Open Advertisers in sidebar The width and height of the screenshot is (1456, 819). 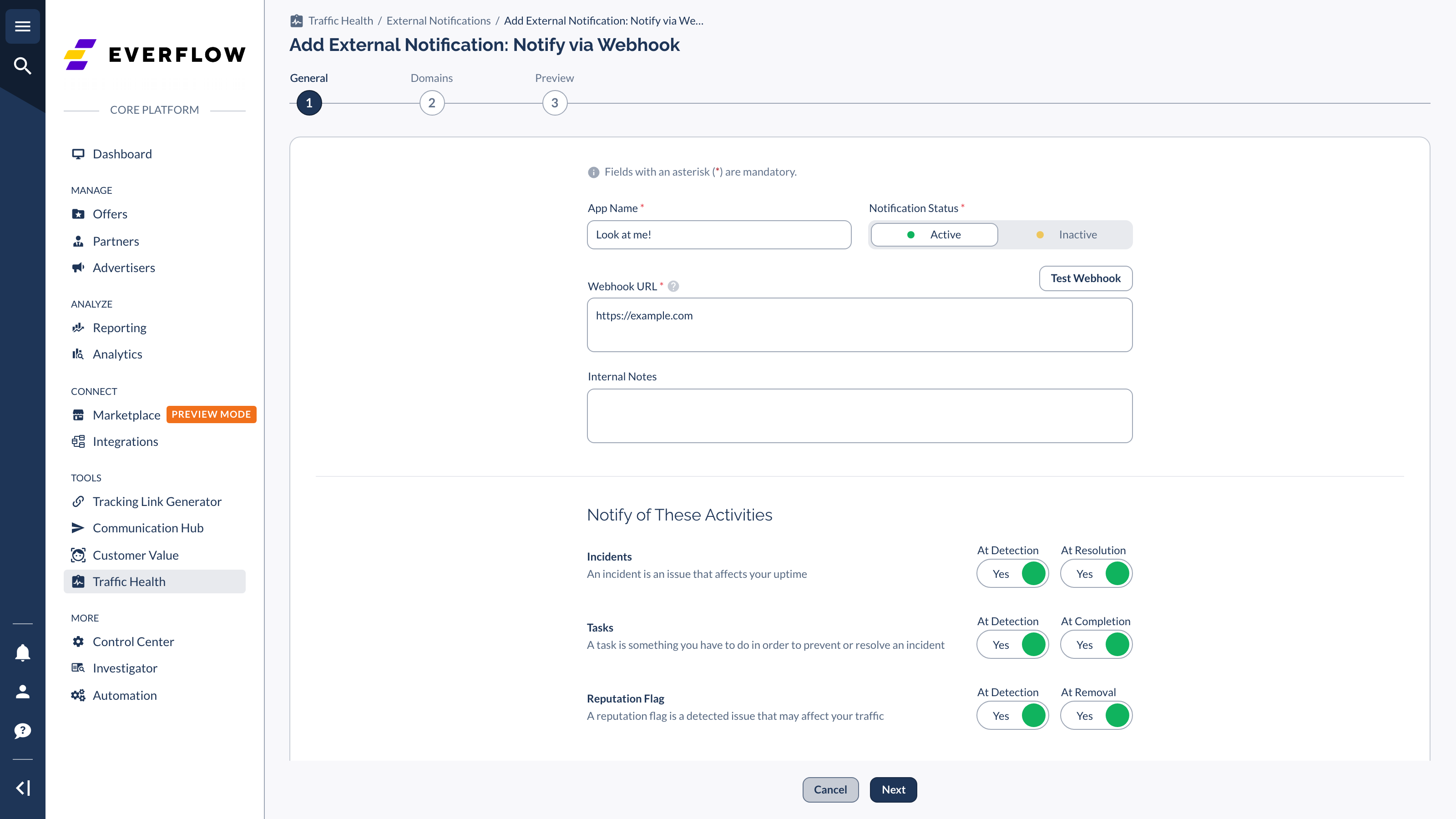click(x=123, y=268)
